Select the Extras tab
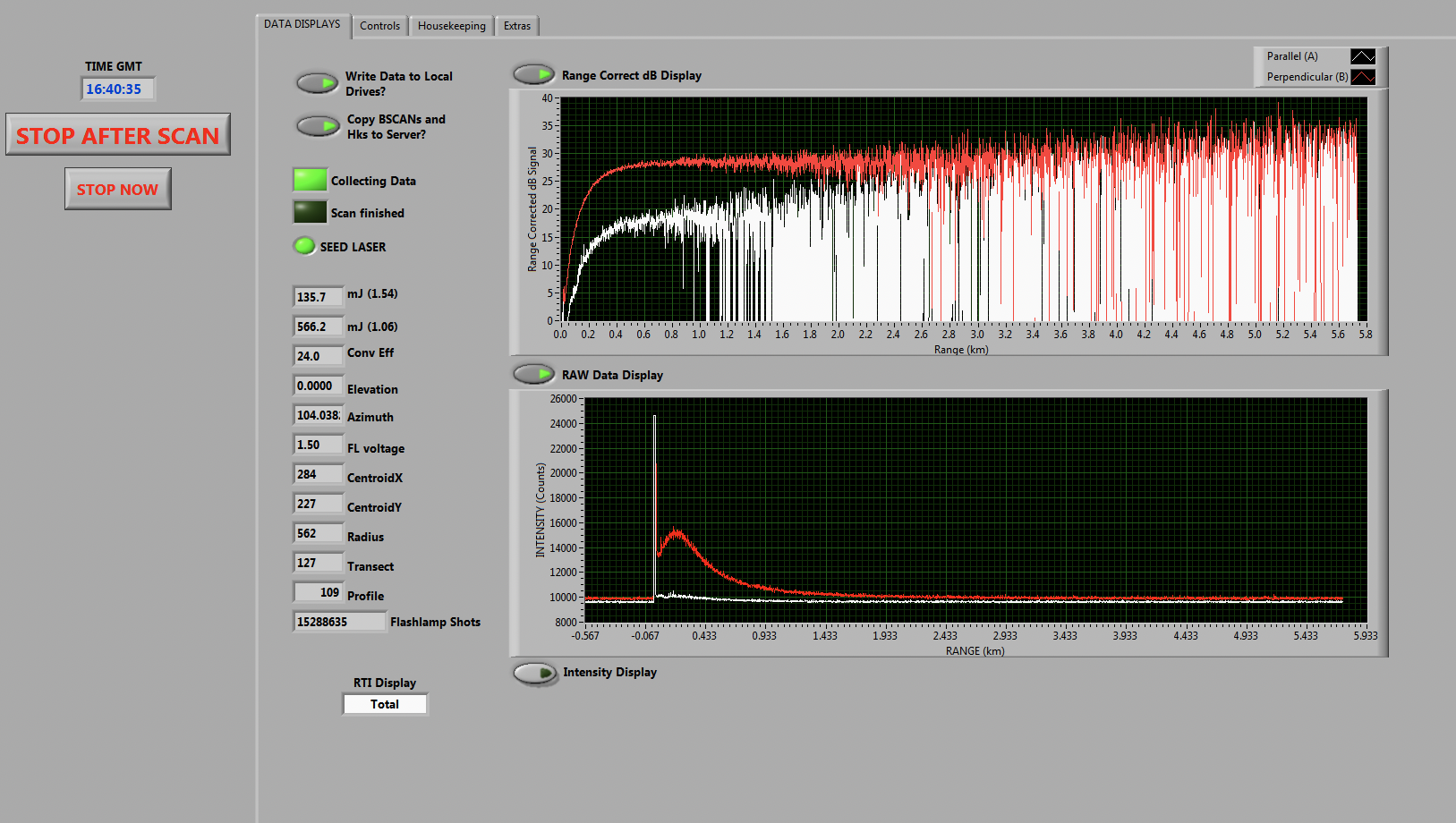Image resolution: width=1456 pixels, height=823 pixels. [x=516, y=26]
